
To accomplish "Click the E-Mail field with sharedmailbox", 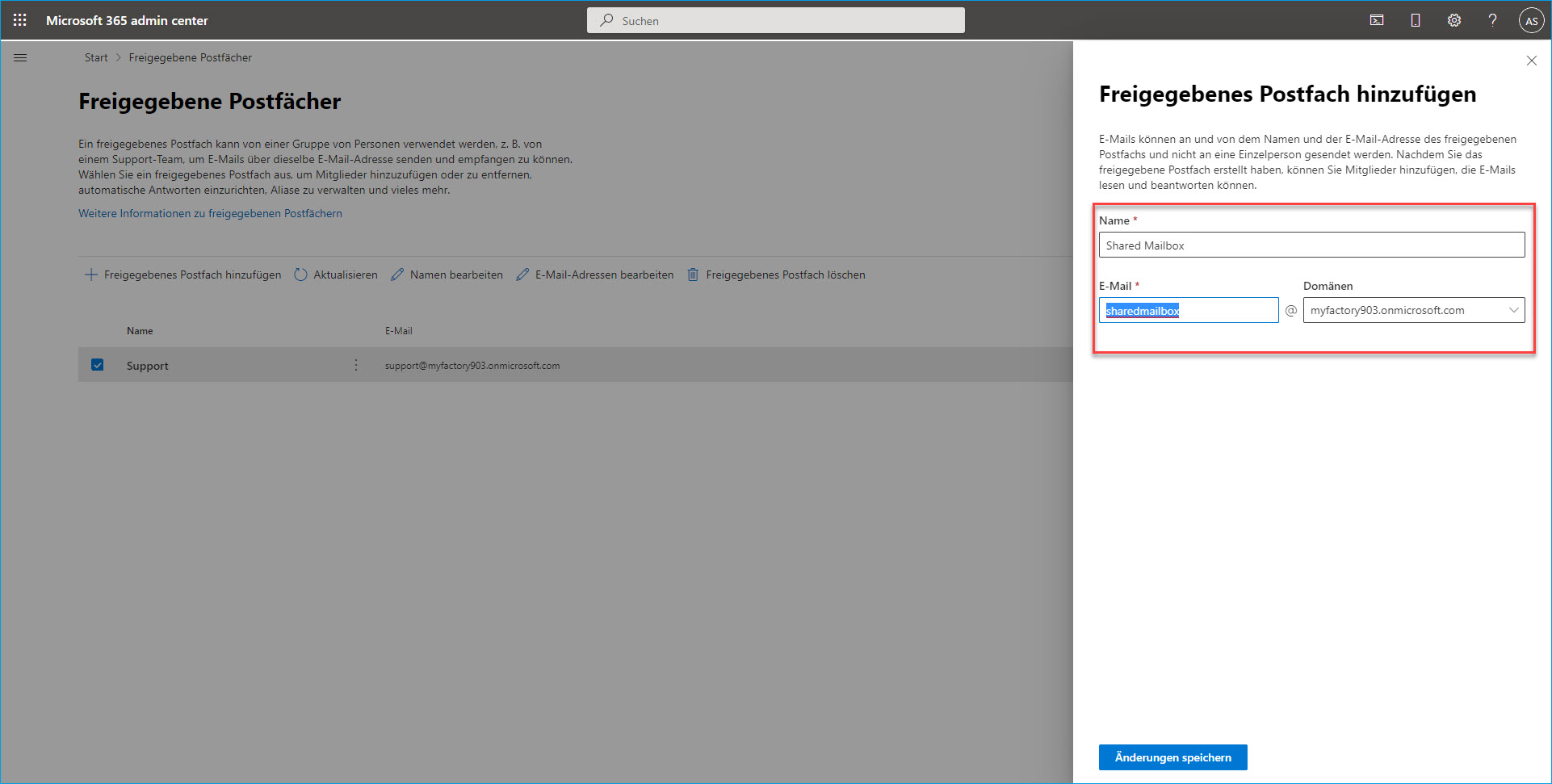I will (1189, 310).
